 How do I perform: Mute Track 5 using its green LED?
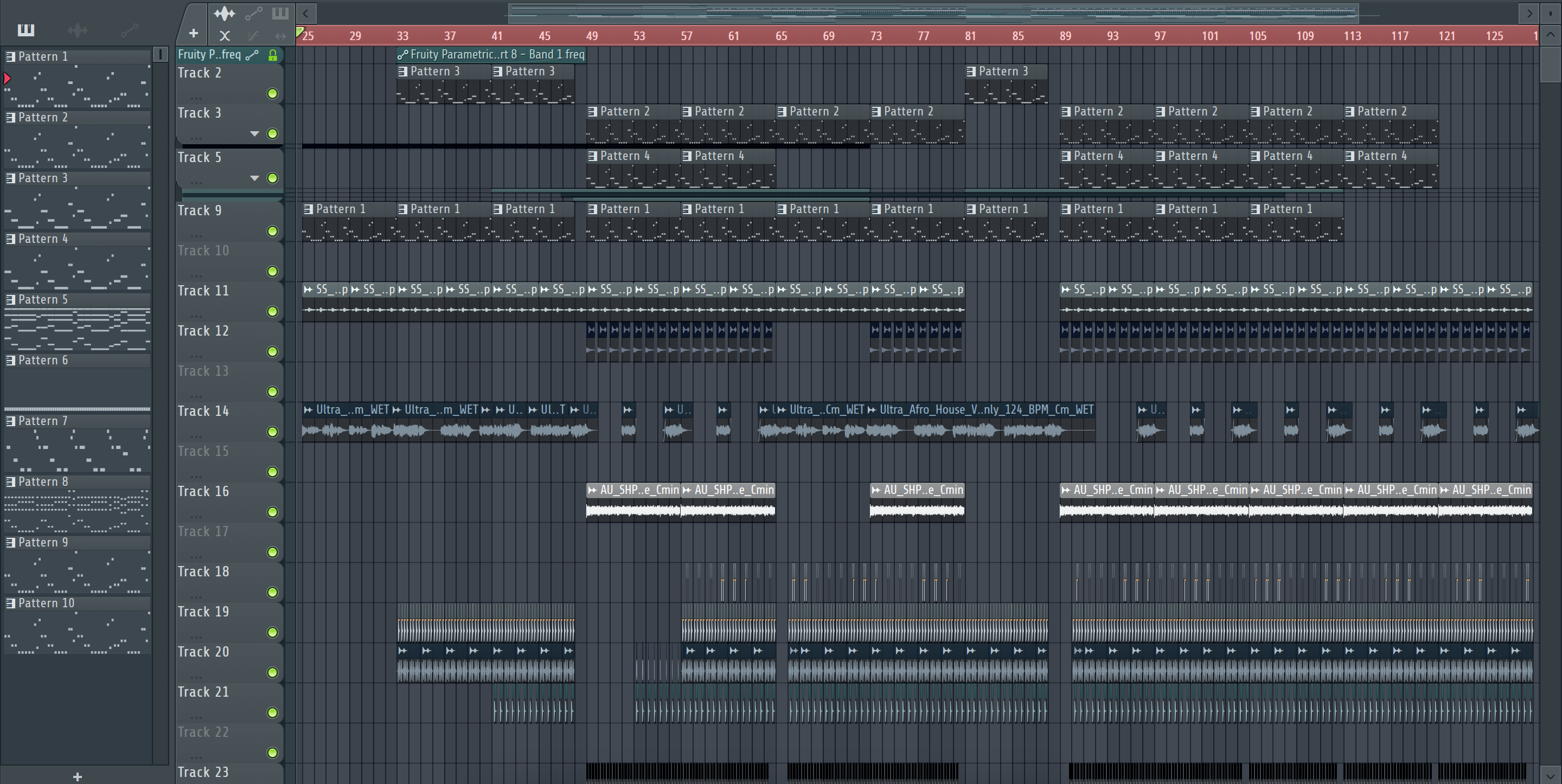click(273, 178)
